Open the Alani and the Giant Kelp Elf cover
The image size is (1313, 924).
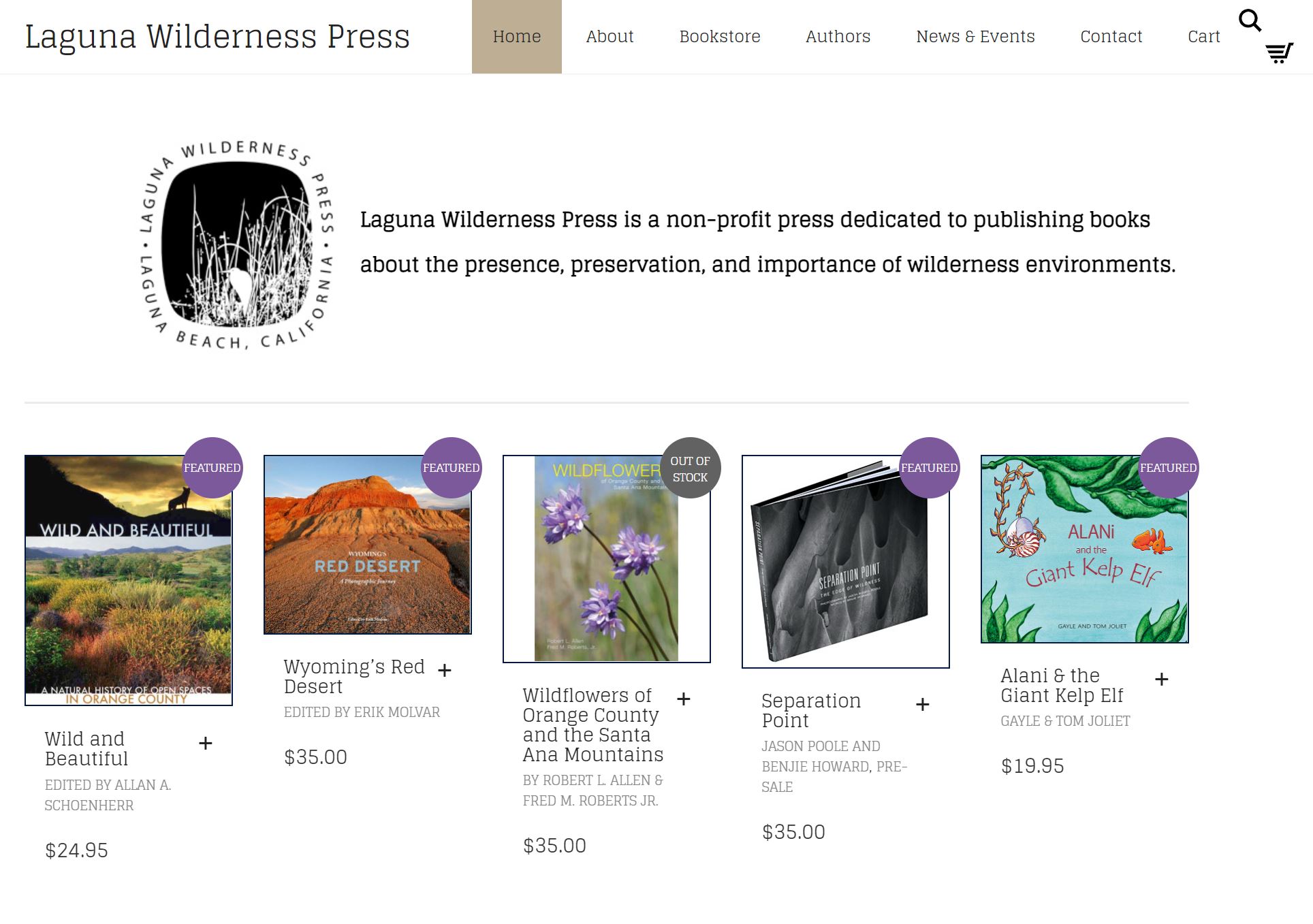point(1085,549)
